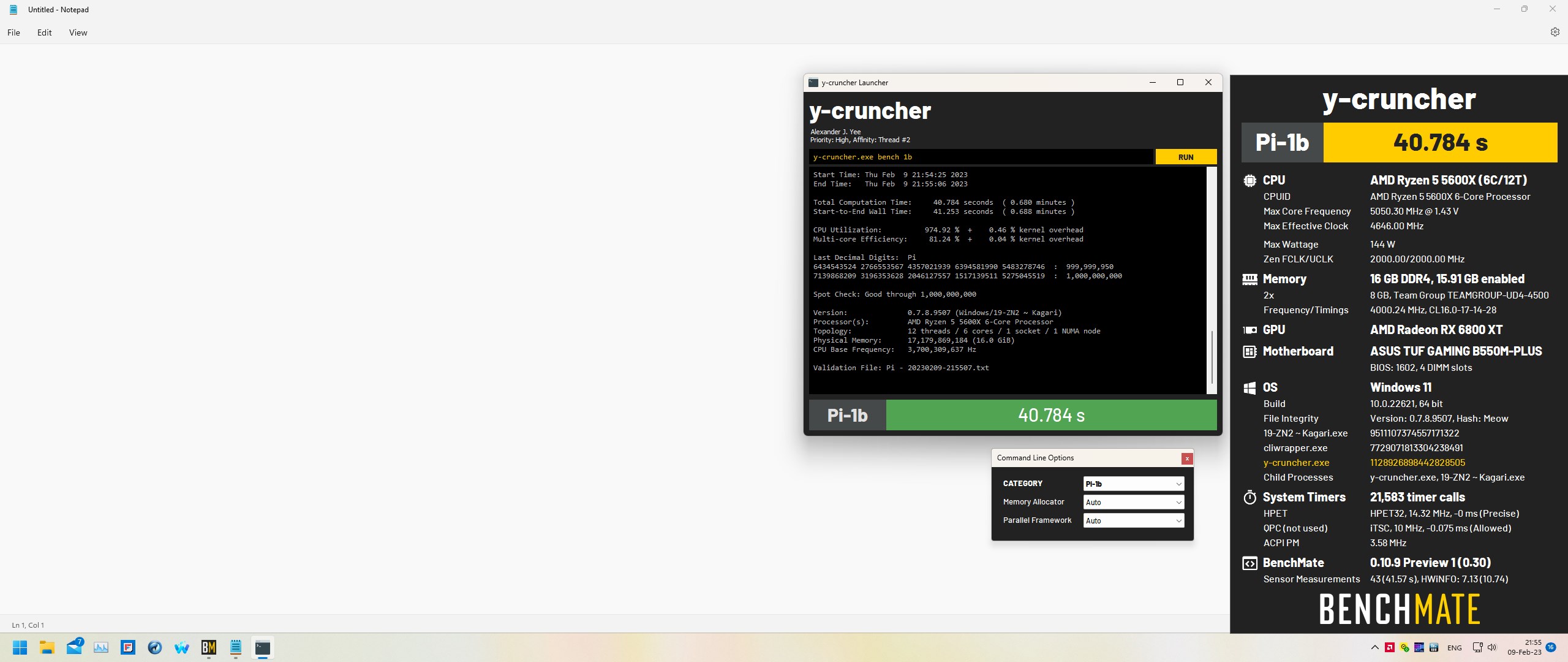
Task: Click the hash value 1128926898442828505
Action: pyautogui.click(x=1417, y=463)
